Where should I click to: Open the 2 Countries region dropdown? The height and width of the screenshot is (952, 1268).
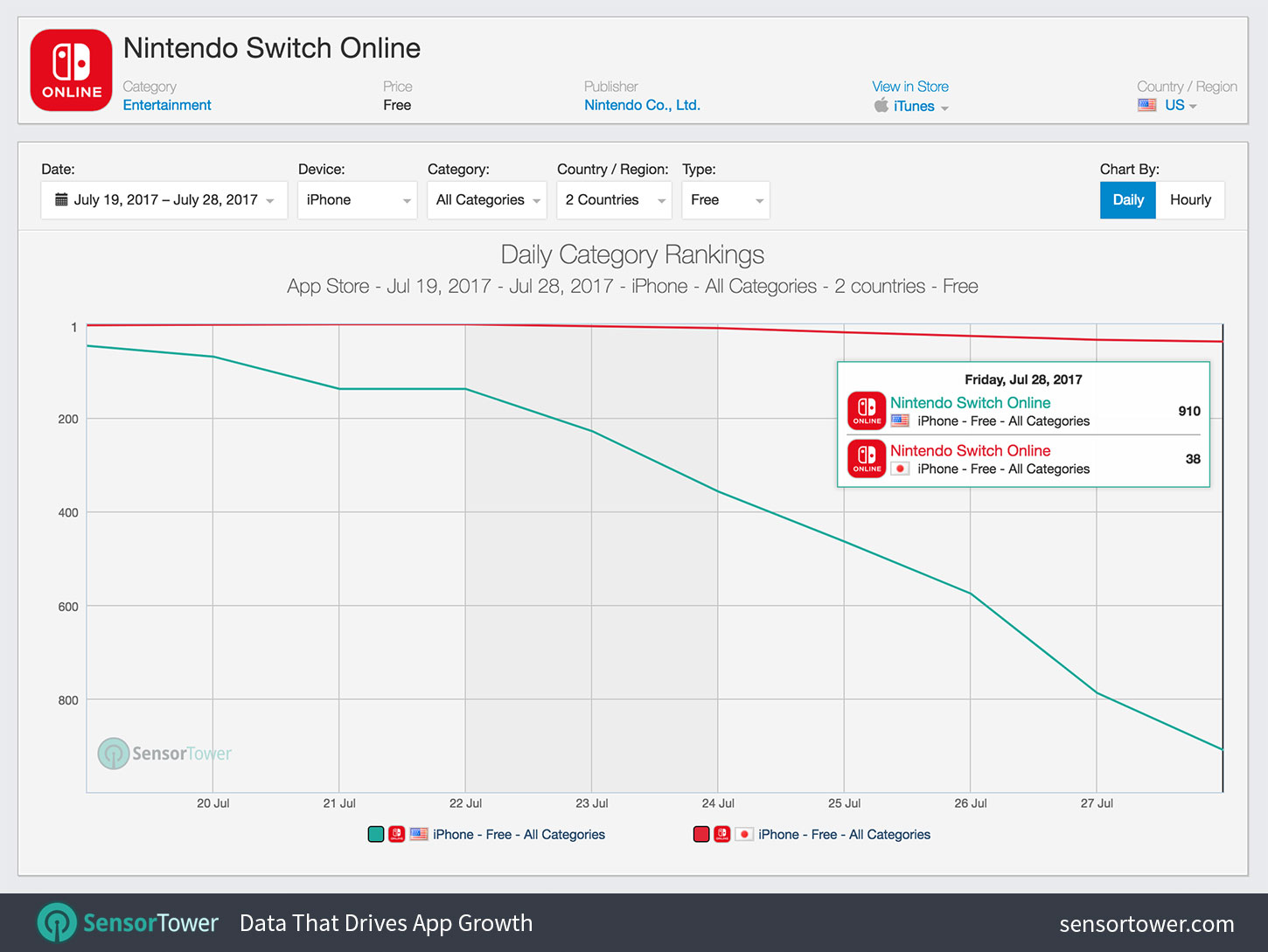click(613, 200)
